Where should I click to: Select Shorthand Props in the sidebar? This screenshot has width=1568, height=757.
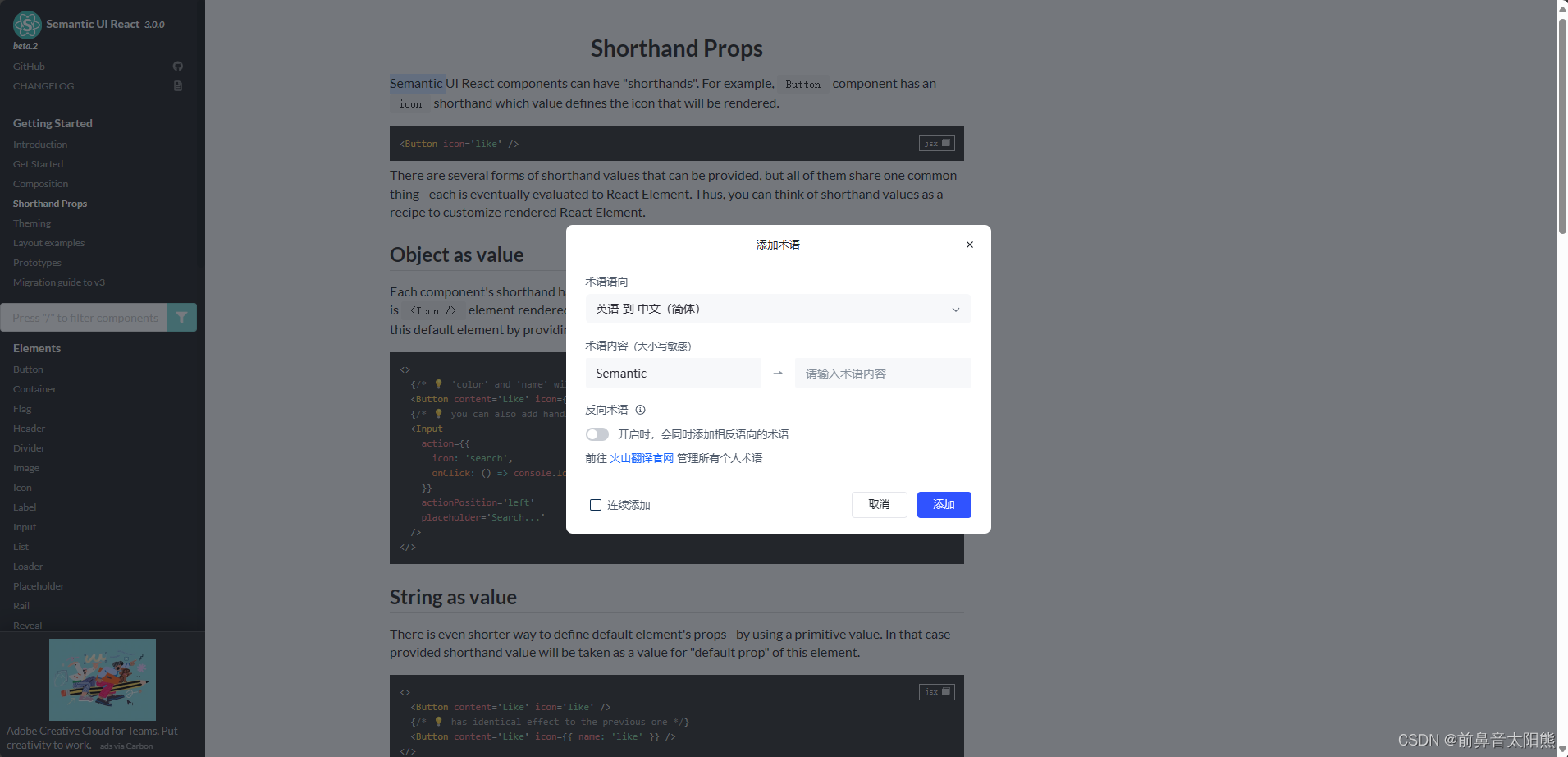[x=50, y=204]
